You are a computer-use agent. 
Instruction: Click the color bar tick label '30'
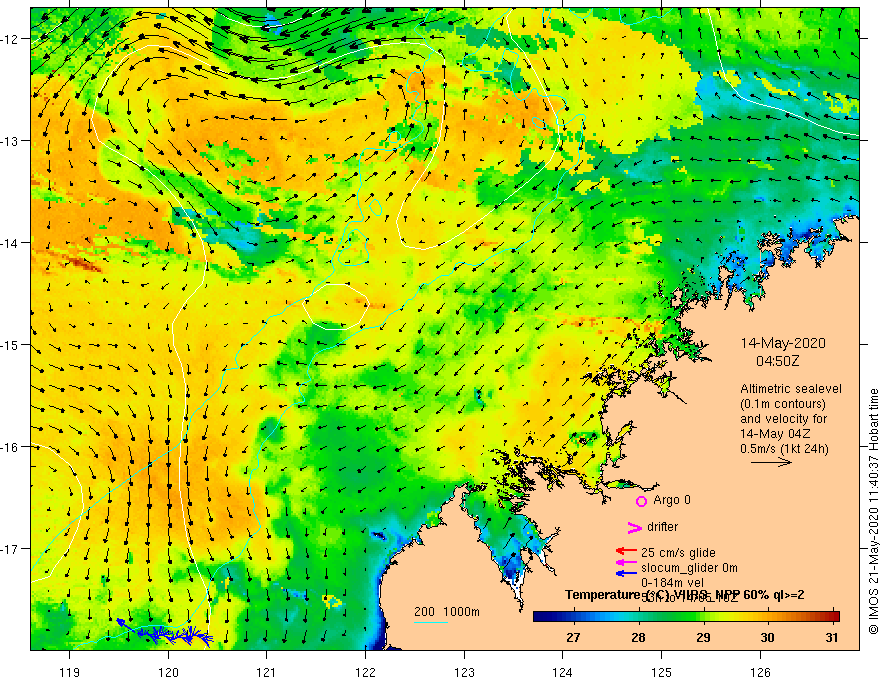pyautogui.click(x=767, y=637)
